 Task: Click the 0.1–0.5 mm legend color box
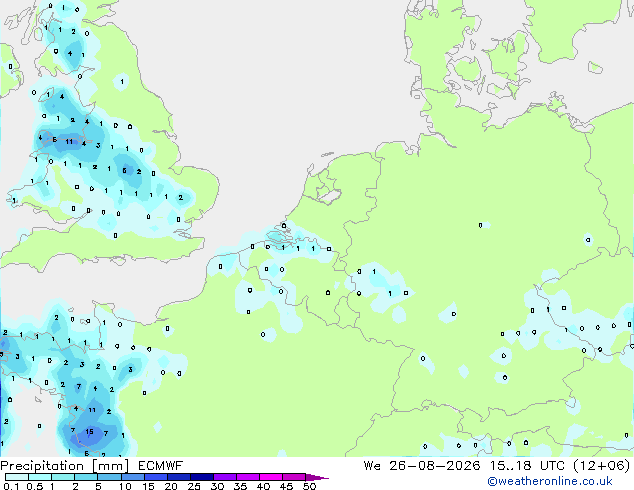(x=17, y=477)
